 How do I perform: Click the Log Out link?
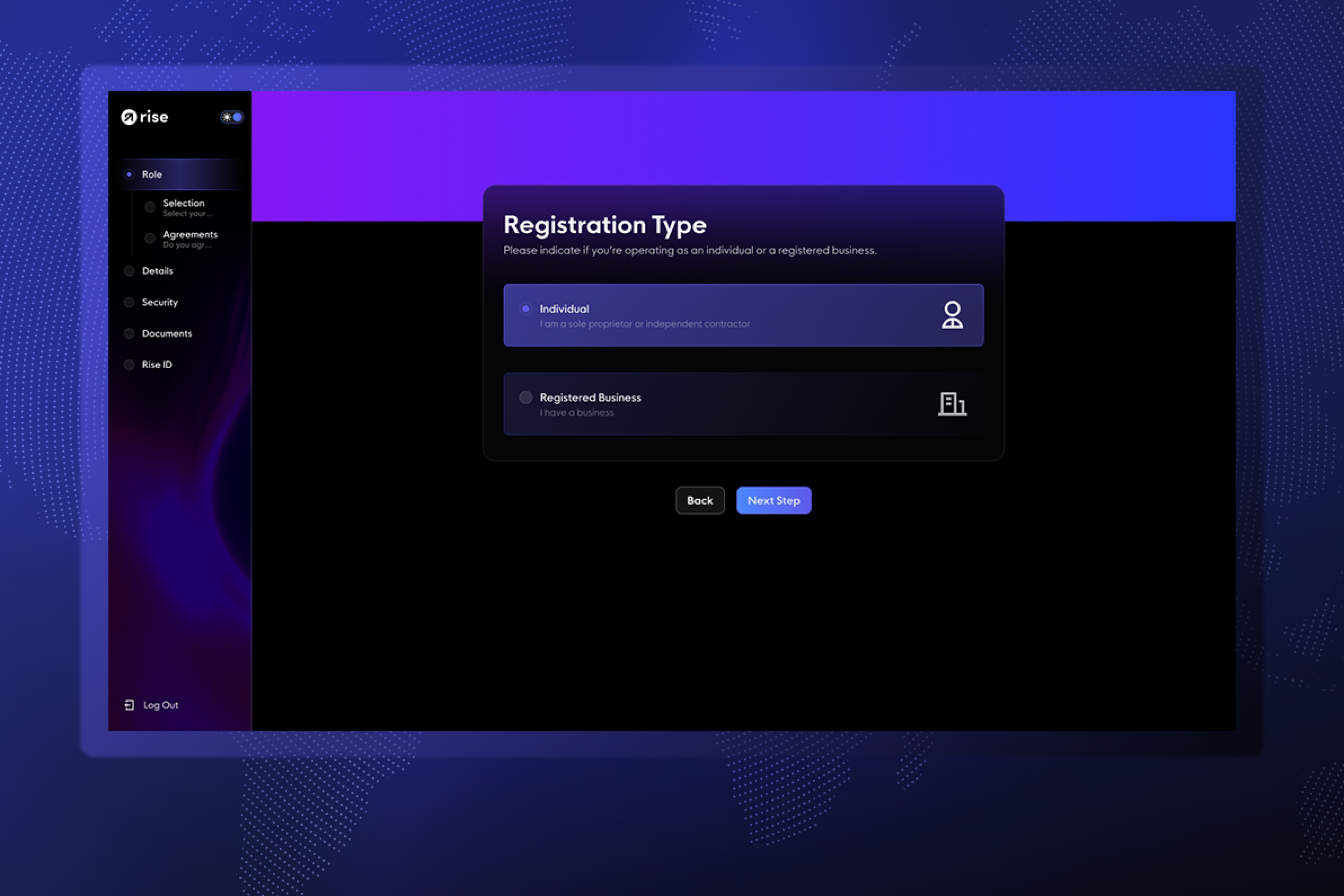(x=160, y=705)
